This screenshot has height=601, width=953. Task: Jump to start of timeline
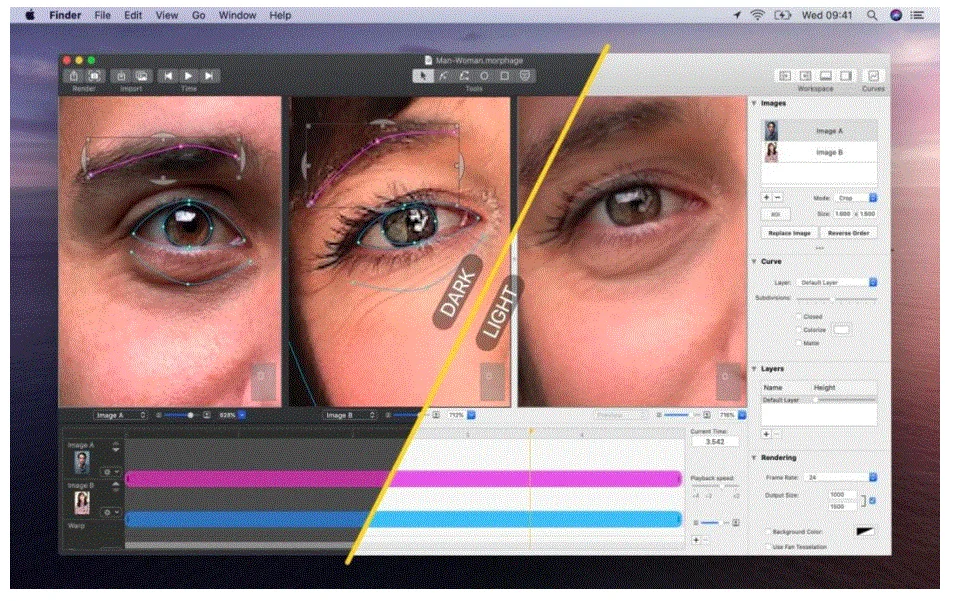[x=168, y=76]
